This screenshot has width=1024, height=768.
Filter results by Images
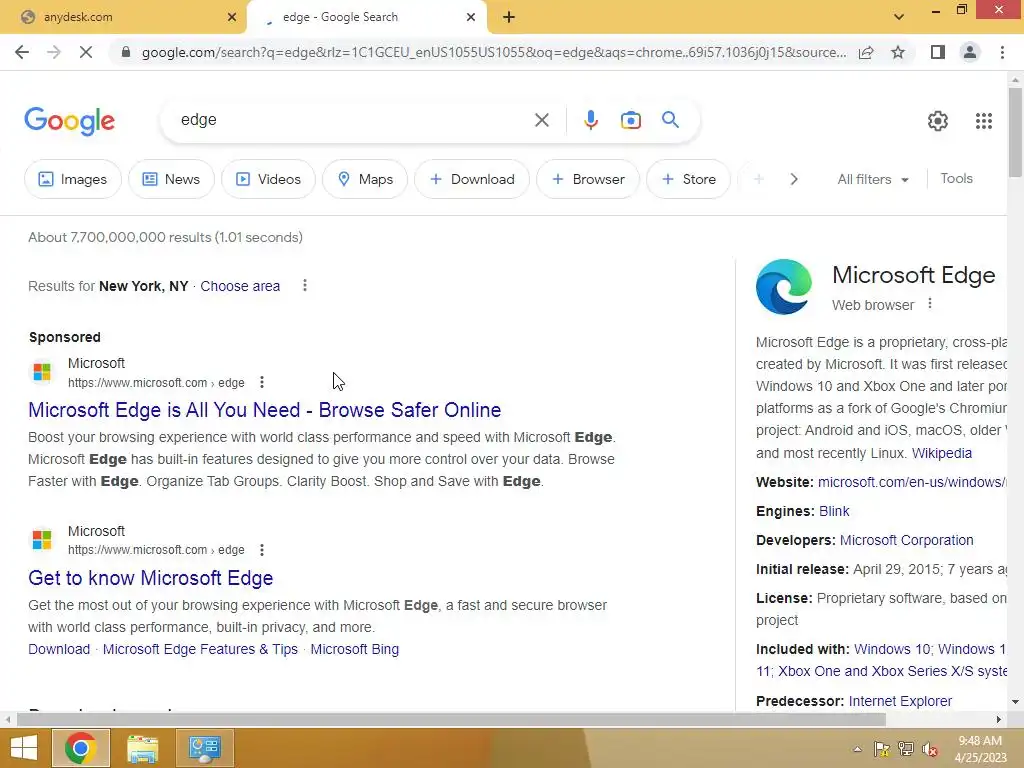point(72,179)
